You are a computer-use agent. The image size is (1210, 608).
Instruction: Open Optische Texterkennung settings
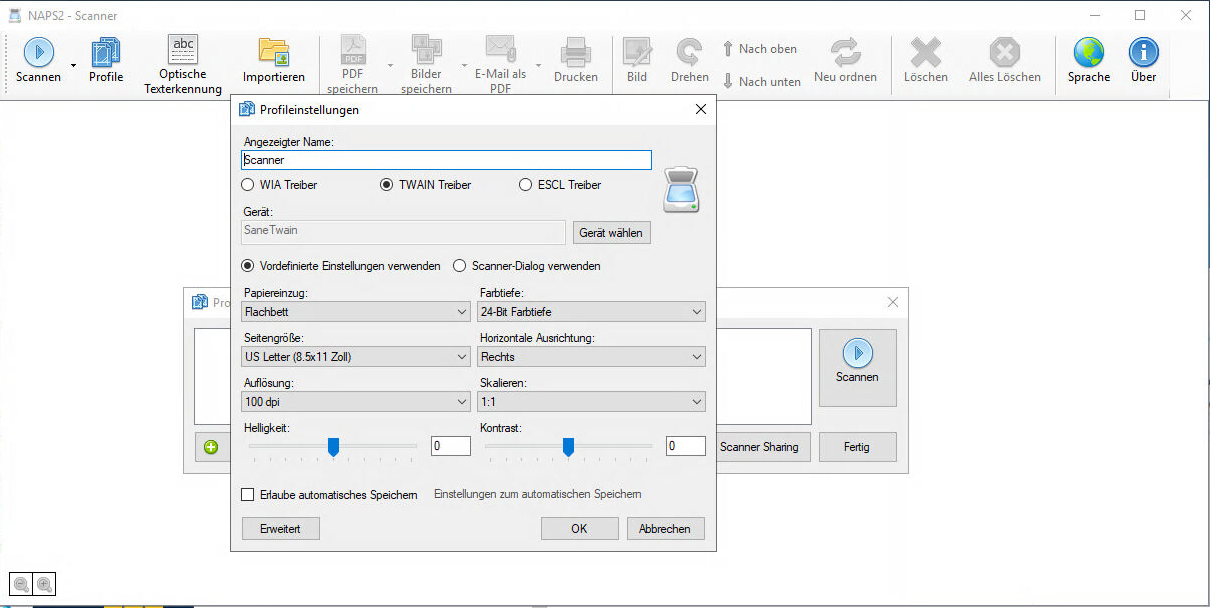coord(183,50)
